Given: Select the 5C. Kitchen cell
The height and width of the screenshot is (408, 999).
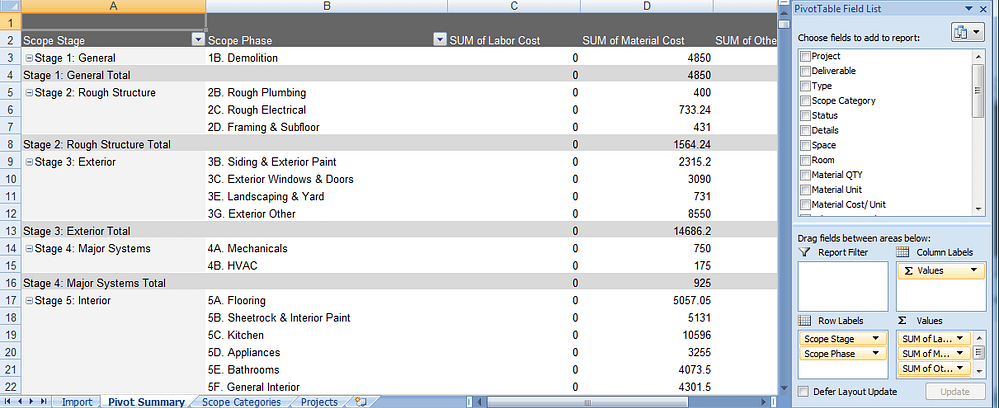Looking at the screenshot, I should click(326, 335).
